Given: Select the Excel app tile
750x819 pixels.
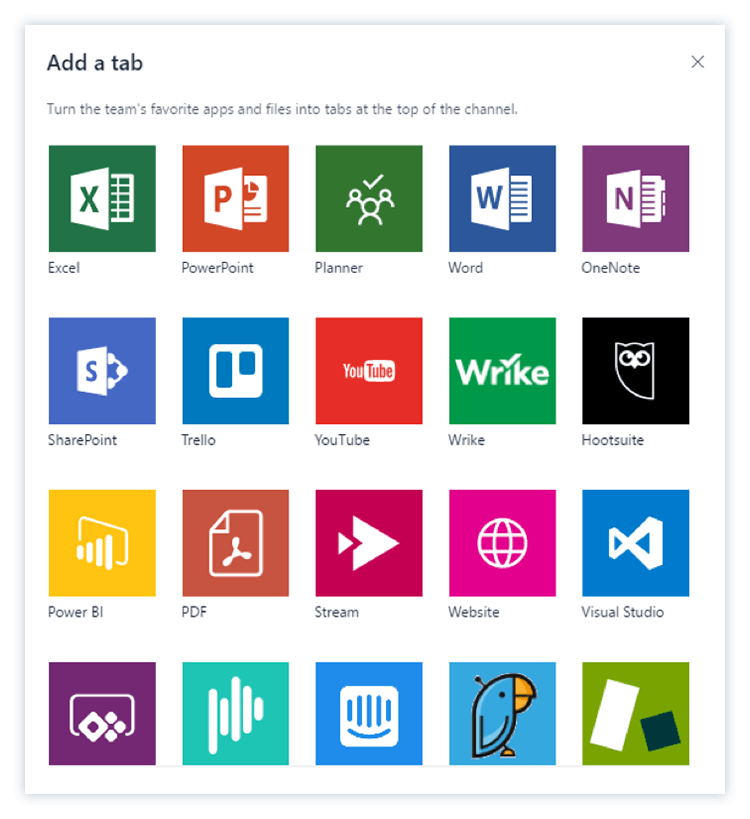Looking at the screenshot, I should point(102,198).
